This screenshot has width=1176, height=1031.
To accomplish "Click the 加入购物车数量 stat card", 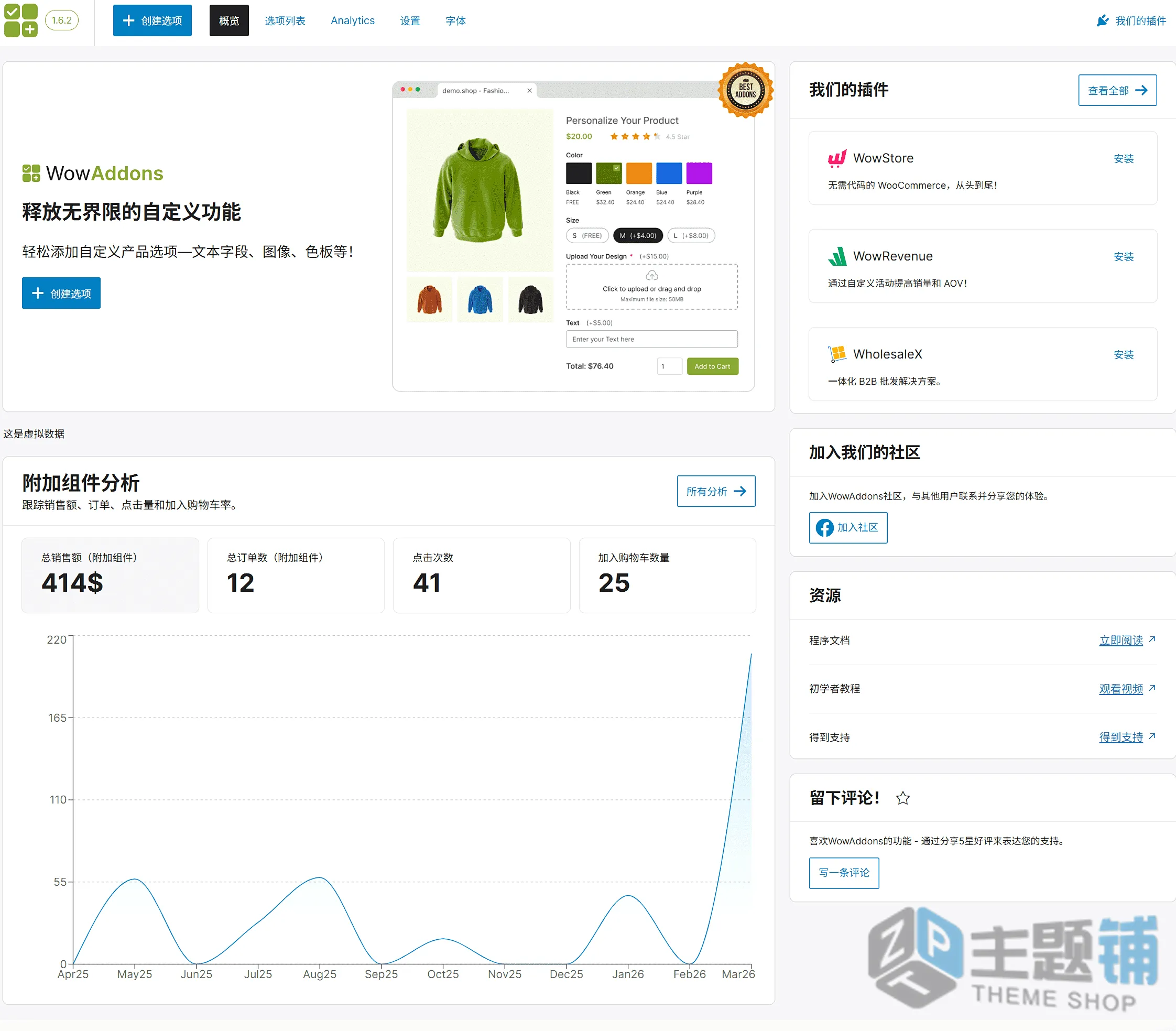I will [668, 576].
